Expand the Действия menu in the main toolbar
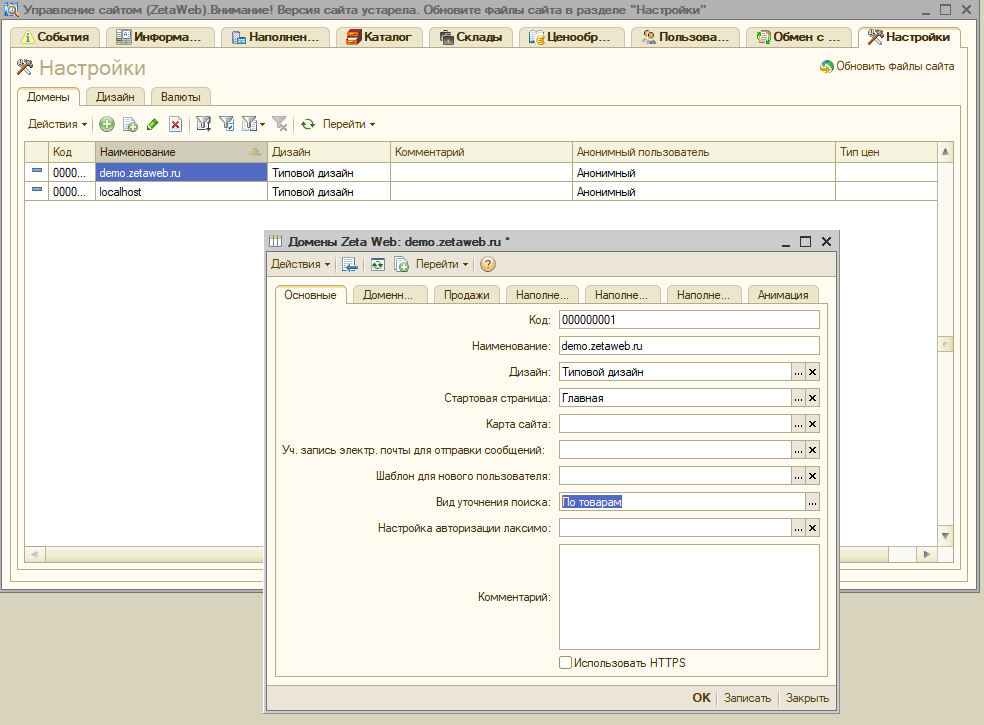Viewport: 984px width, 725px height. 57,124
